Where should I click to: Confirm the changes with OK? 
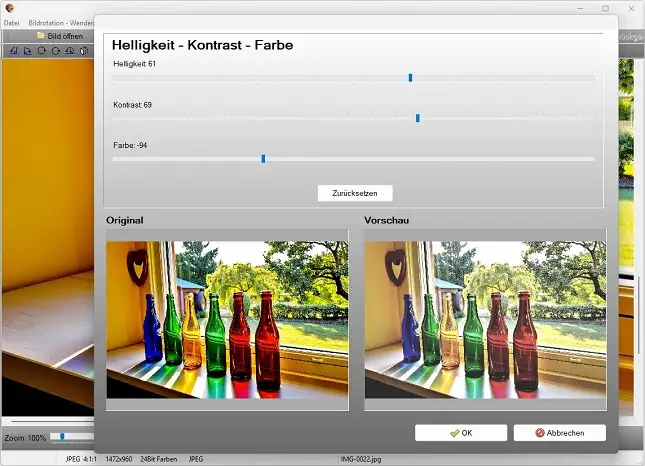(x=461, y=433)
